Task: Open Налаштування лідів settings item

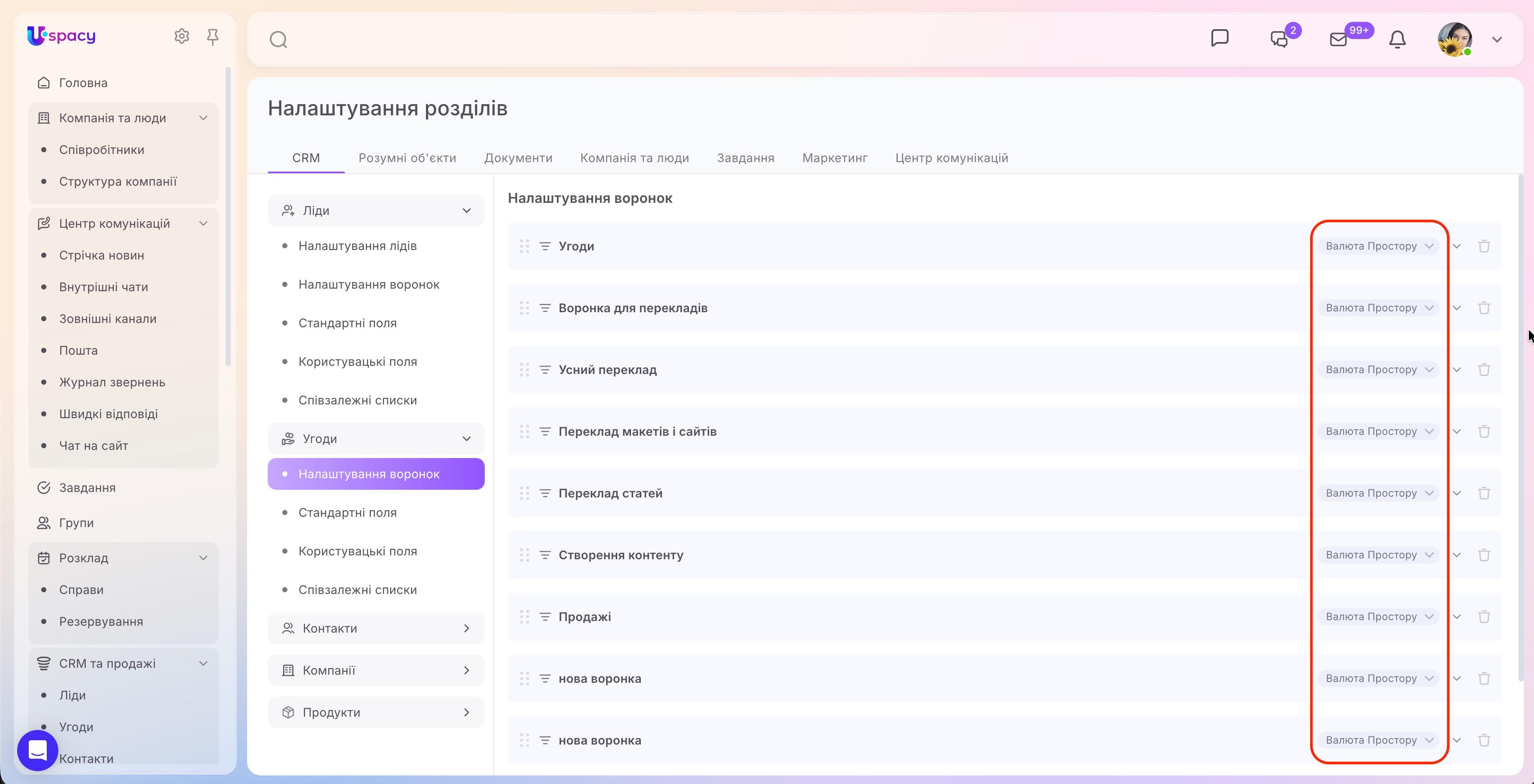Action: 357,246
